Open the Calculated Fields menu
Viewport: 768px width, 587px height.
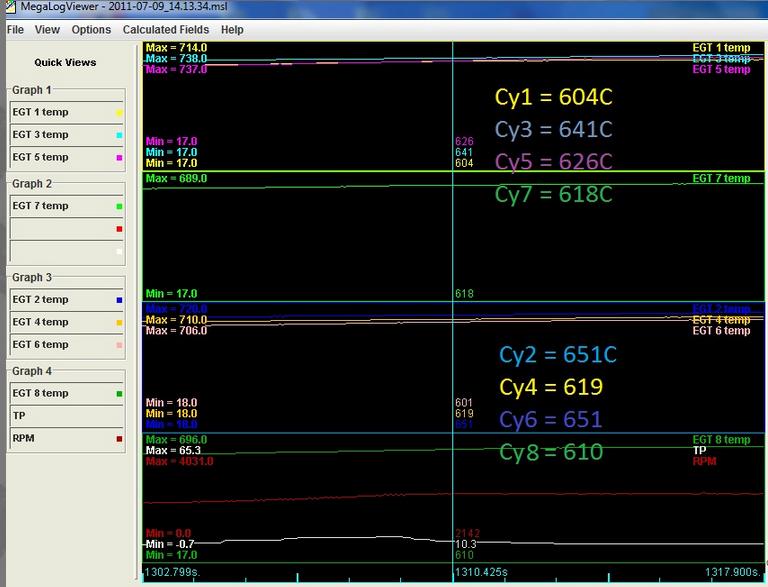point(166,29)
